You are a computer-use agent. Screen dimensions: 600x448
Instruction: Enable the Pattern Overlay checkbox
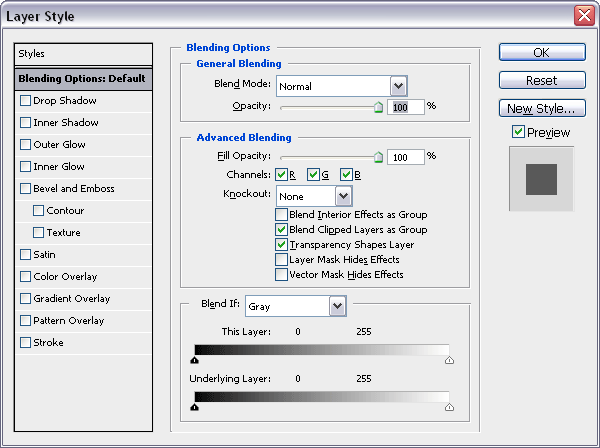point(25,321)
